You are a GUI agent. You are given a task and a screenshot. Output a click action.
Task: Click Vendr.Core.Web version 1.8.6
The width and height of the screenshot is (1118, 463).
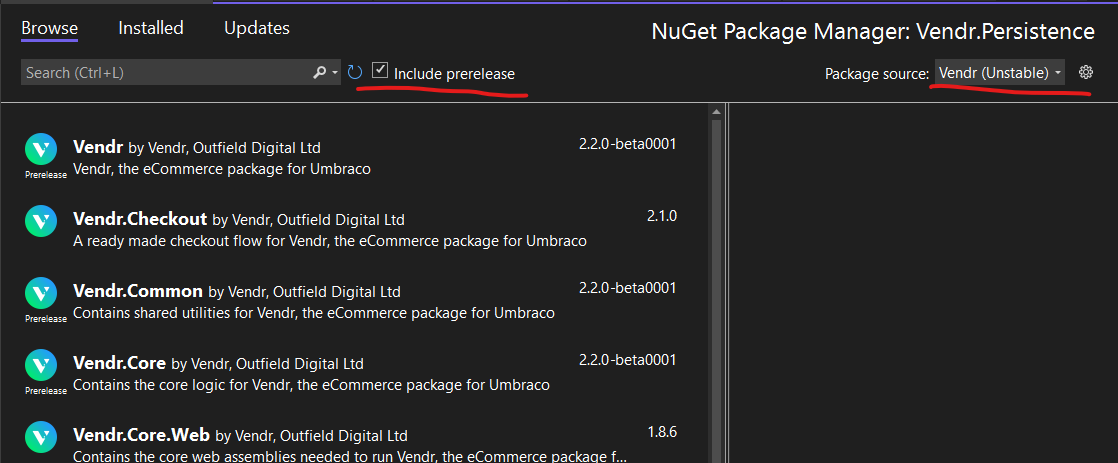tap(662, 432)
